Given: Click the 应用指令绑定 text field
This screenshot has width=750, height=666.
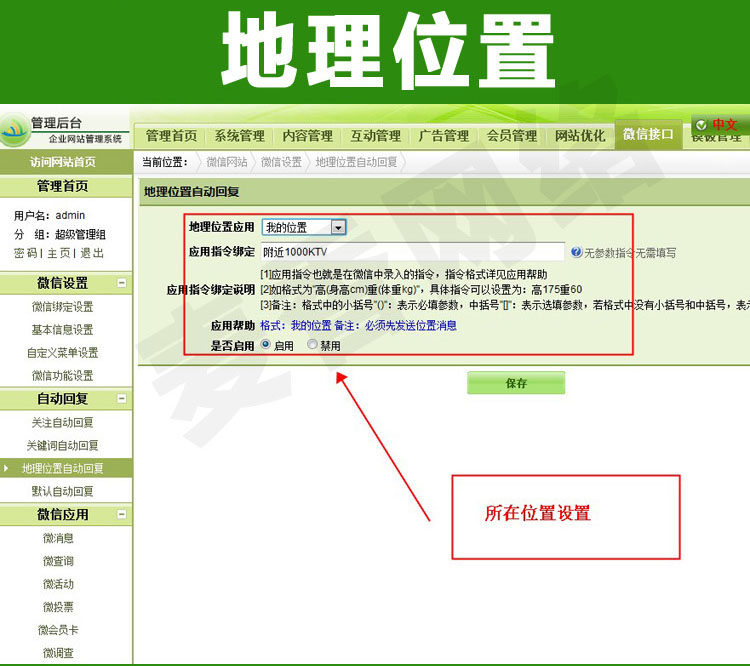Looking at the screenshot, I should [x=412, y=252].
